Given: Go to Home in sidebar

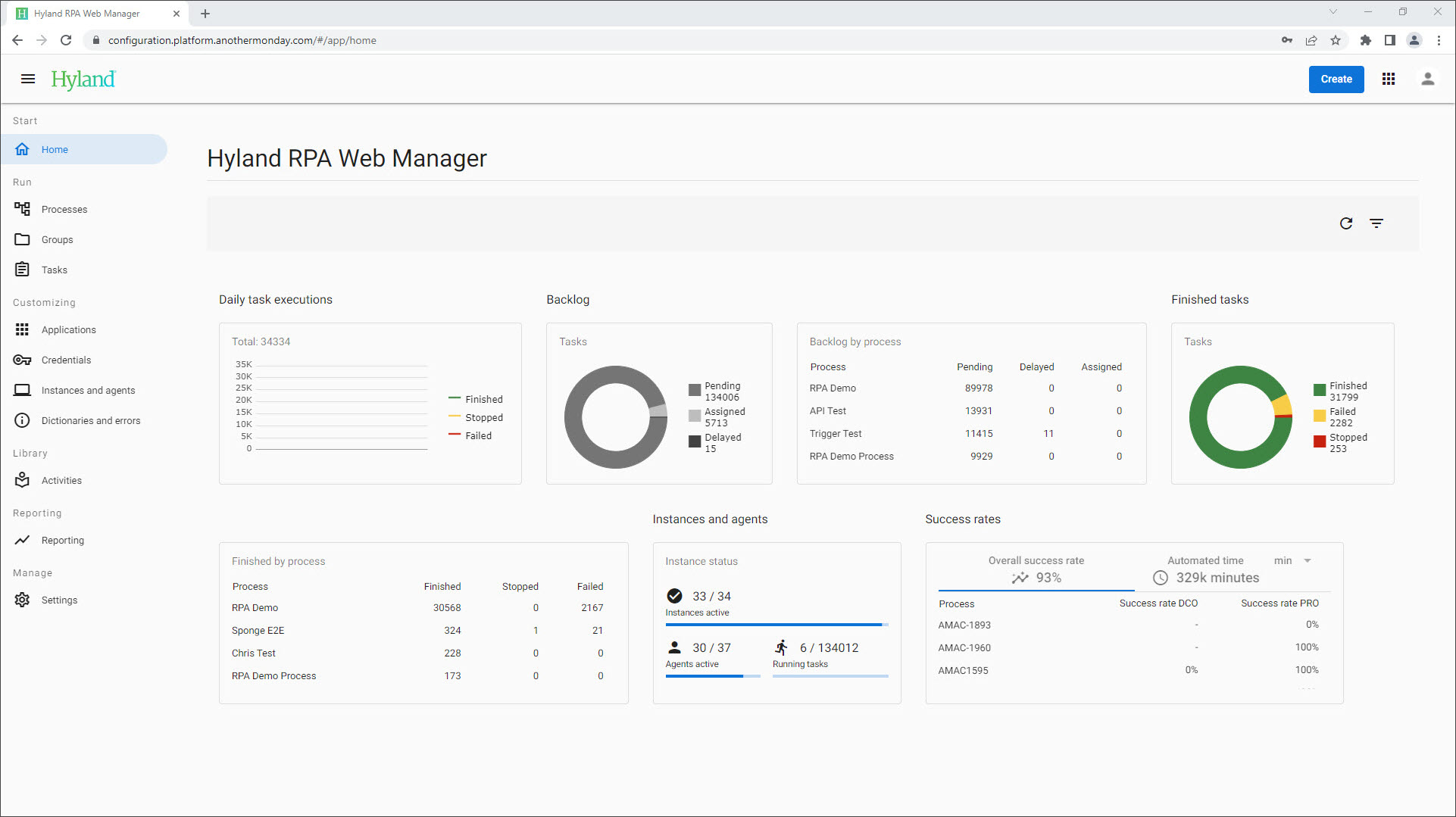Looking at the screenshot, I should [83, 149].
